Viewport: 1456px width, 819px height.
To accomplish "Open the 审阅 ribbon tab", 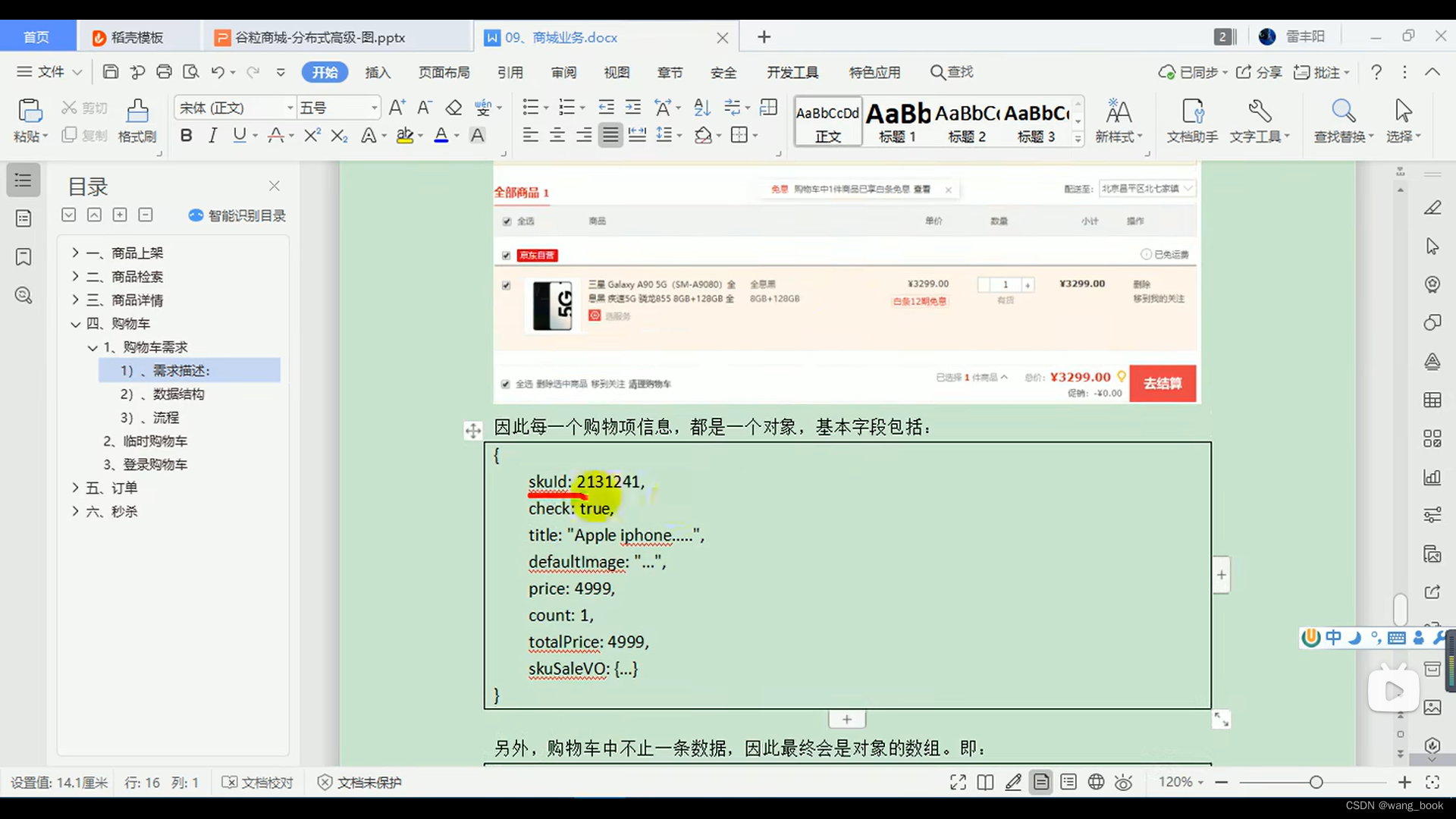I will click(563, 72).
